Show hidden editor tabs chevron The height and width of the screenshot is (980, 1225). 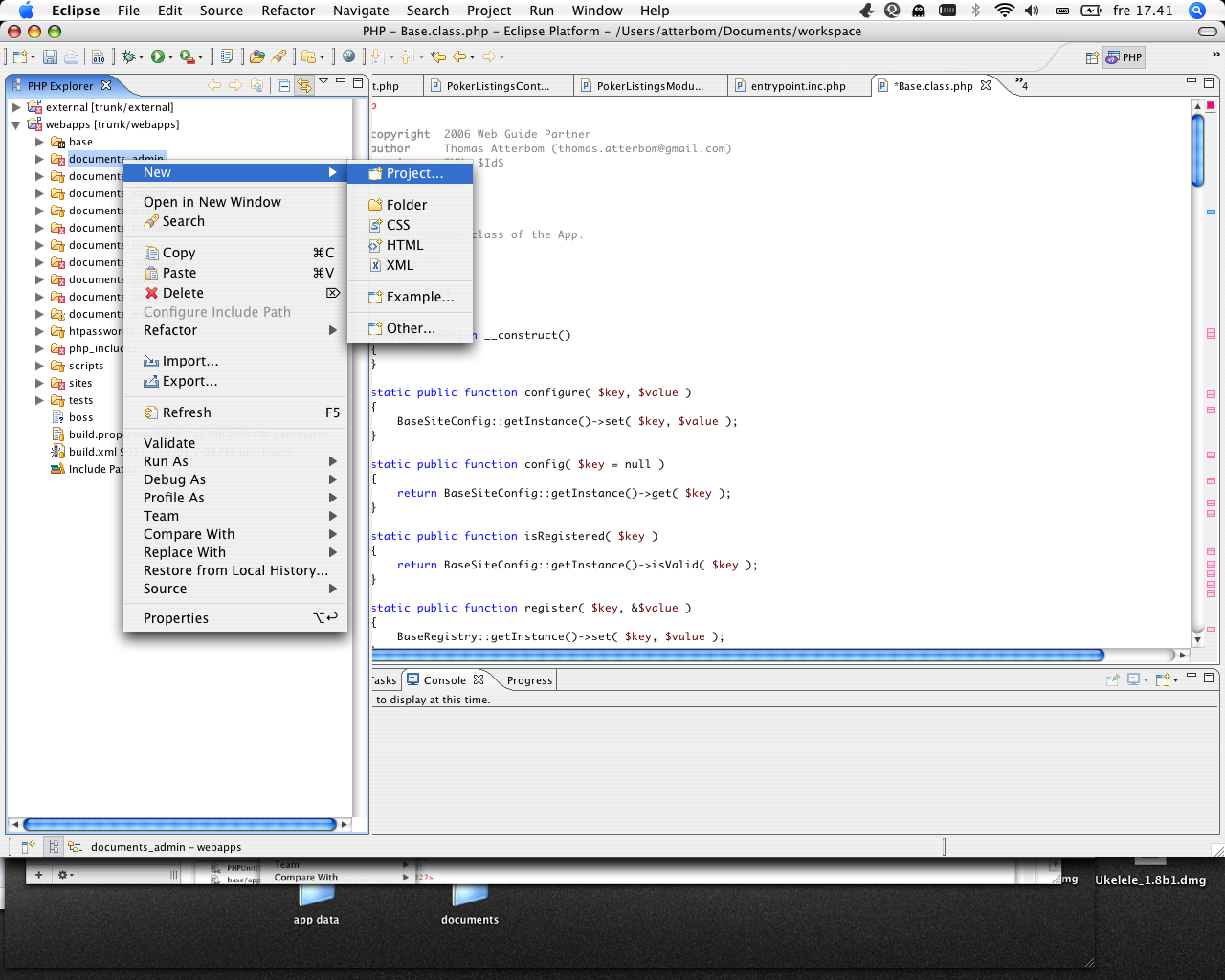(1021, 84)
